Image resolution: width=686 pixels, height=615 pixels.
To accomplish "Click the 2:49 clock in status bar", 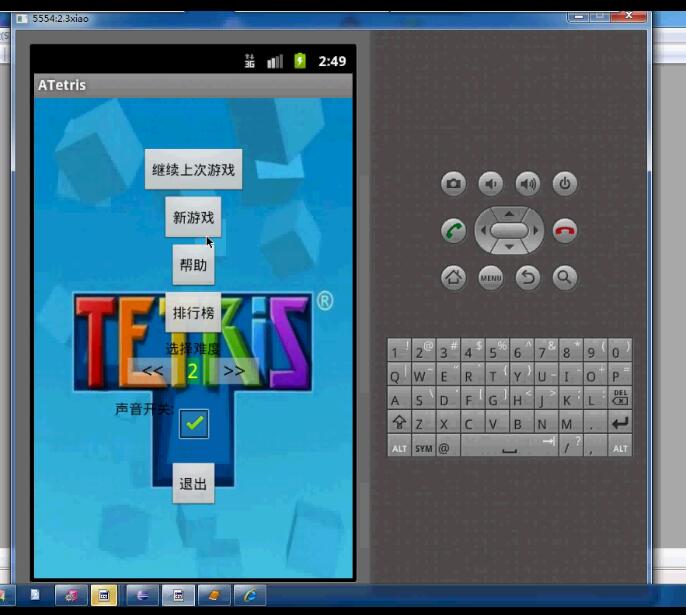I will point(332,61).
